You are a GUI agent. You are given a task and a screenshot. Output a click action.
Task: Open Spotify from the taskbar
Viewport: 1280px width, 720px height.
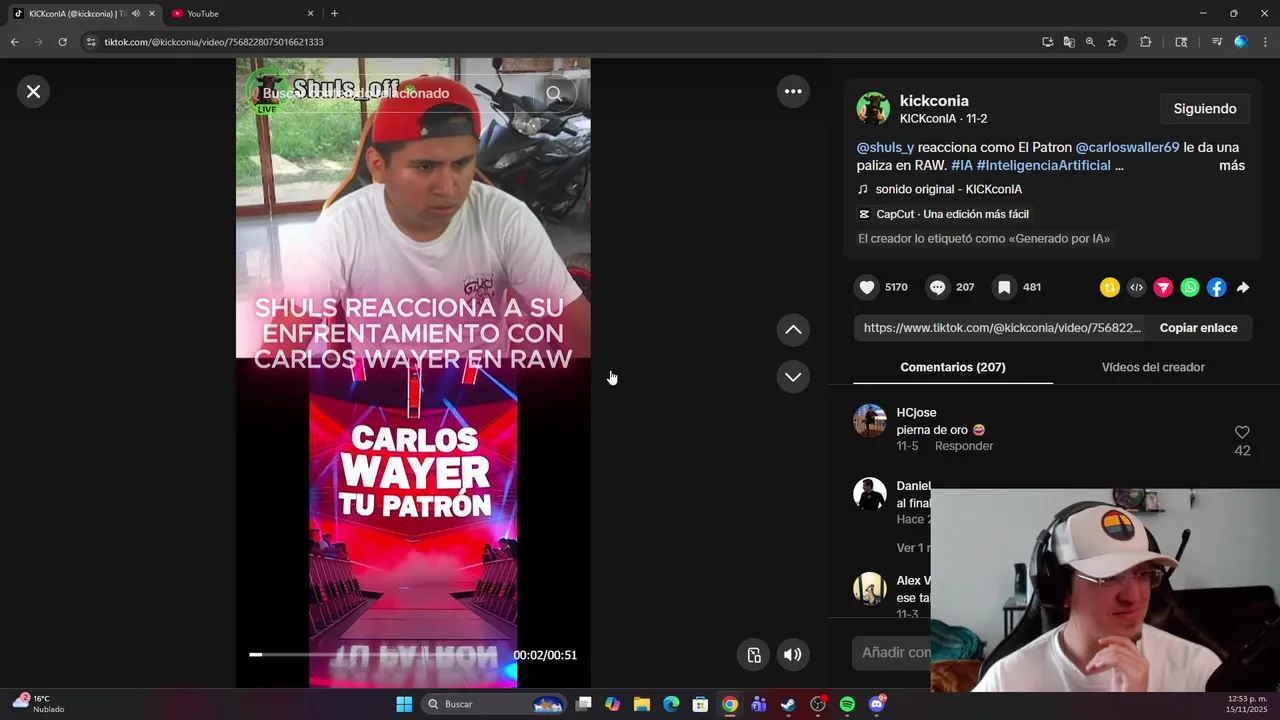coord(847,704)
